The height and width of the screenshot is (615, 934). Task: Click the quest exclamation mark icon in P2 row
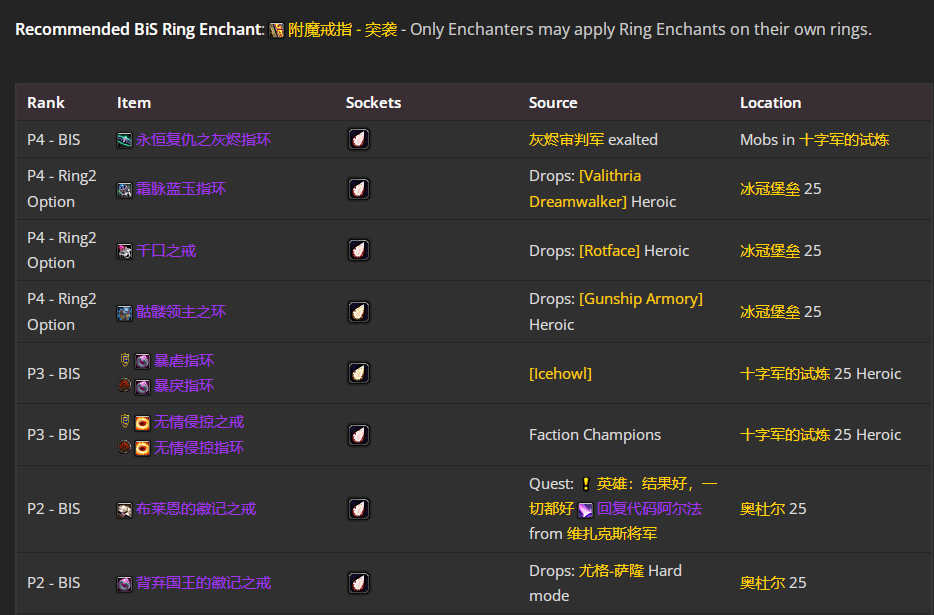[x=585, y=485]
